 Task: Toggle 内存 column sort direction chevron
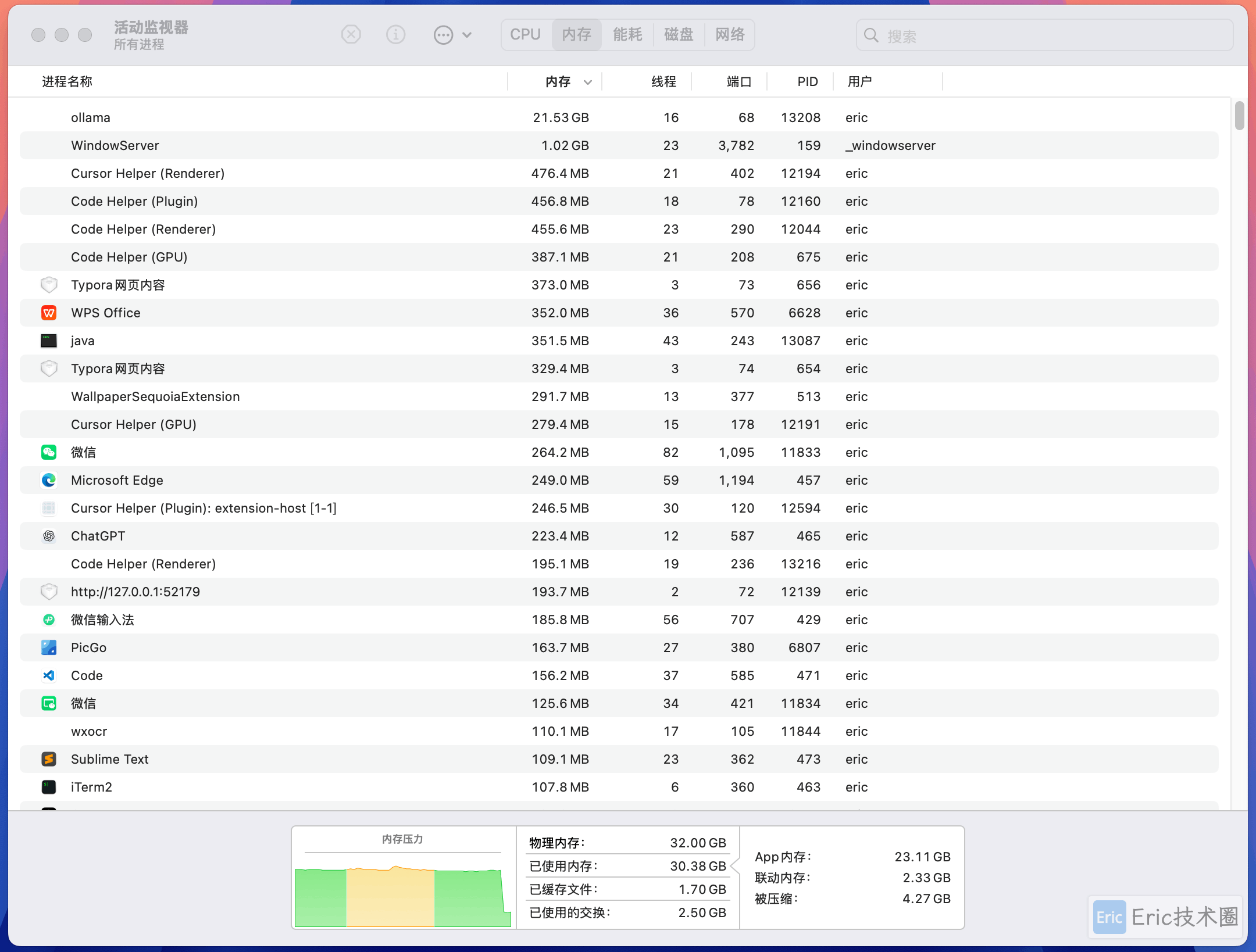pyautogui.click(x=588, y=83)
